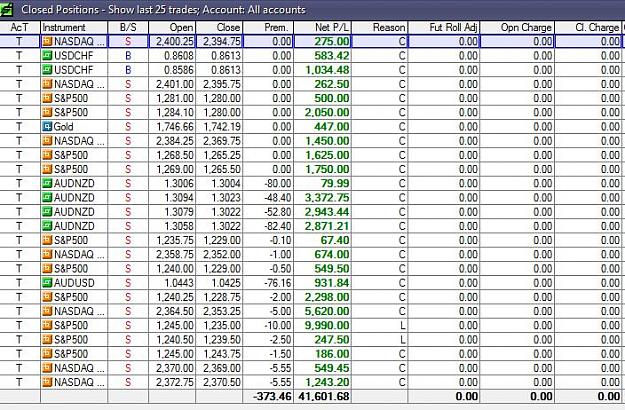Sort by the B/S column header
Viewport: 625px width, 410px height.
128,27
